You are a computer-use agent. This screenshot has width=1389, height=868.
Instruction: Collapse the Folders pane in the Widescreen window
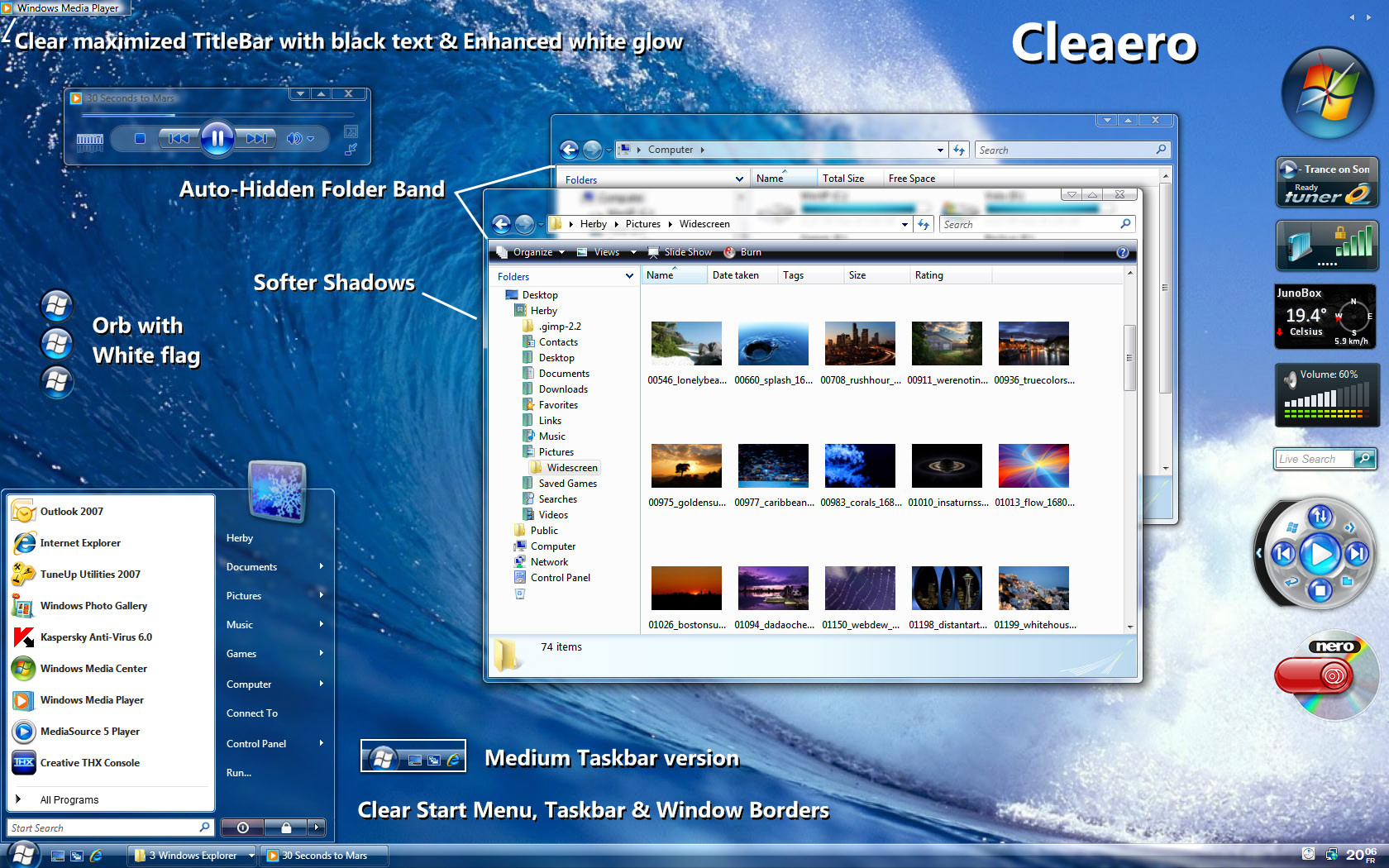click(629, 276)
